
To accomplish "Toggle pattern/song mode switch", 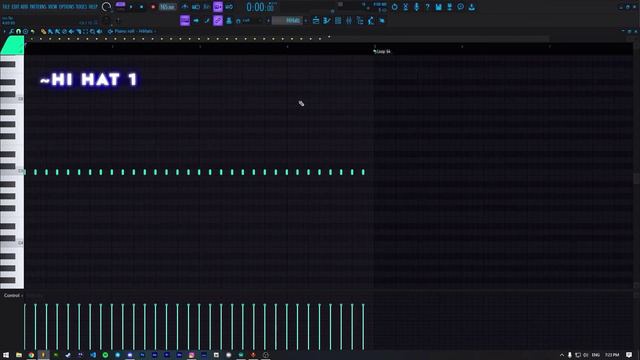I will [x=120, y=6].
